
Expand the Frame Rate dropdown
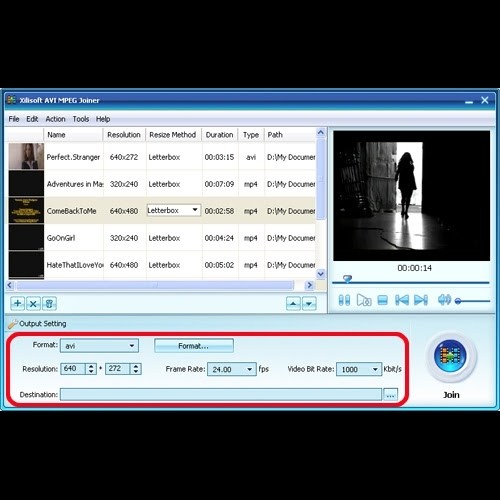pyautogui.click(x=232, y=369)
